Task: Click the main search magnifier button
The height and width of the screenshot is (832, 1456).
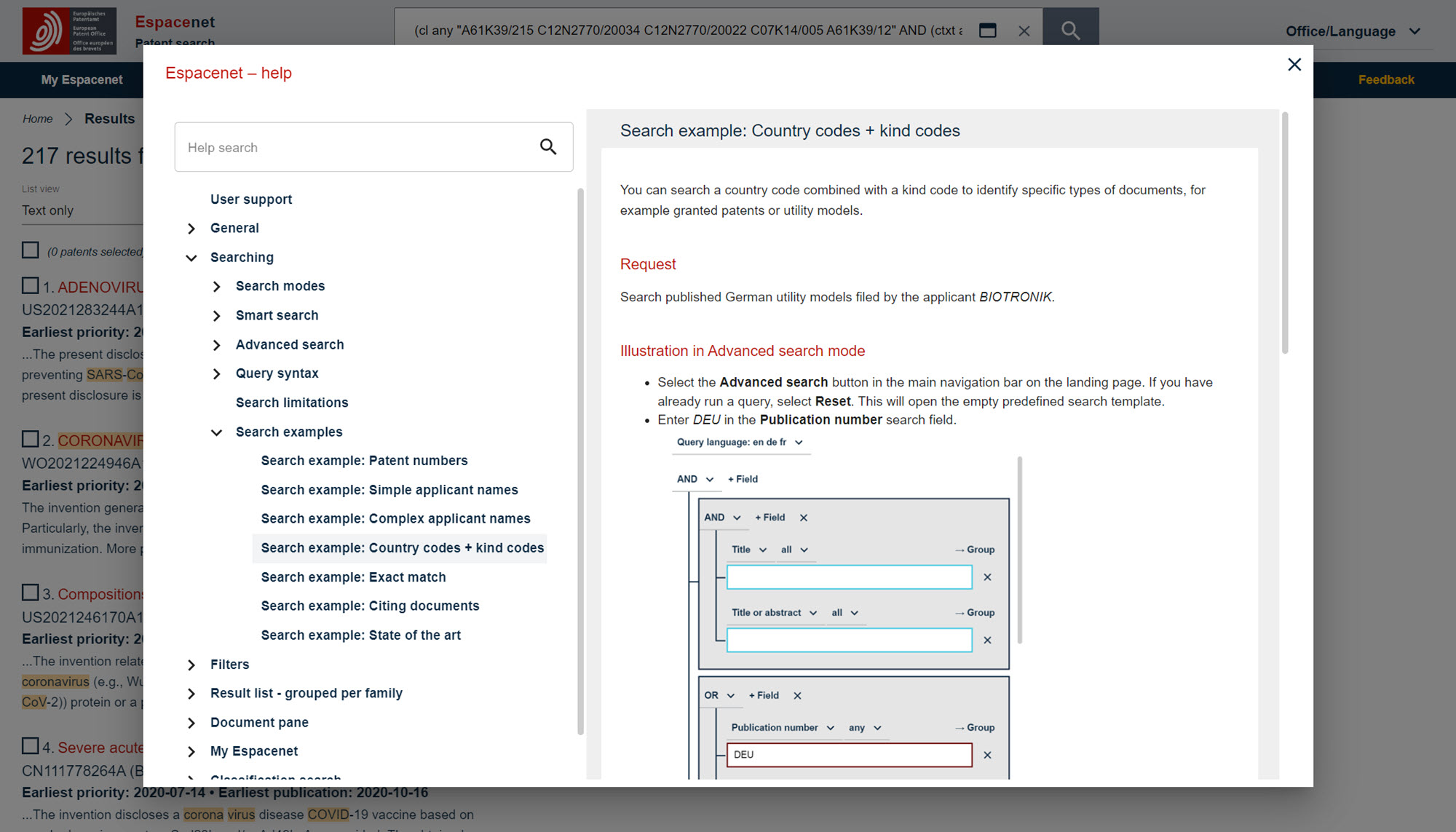Action: click(x=1070, y=30)
